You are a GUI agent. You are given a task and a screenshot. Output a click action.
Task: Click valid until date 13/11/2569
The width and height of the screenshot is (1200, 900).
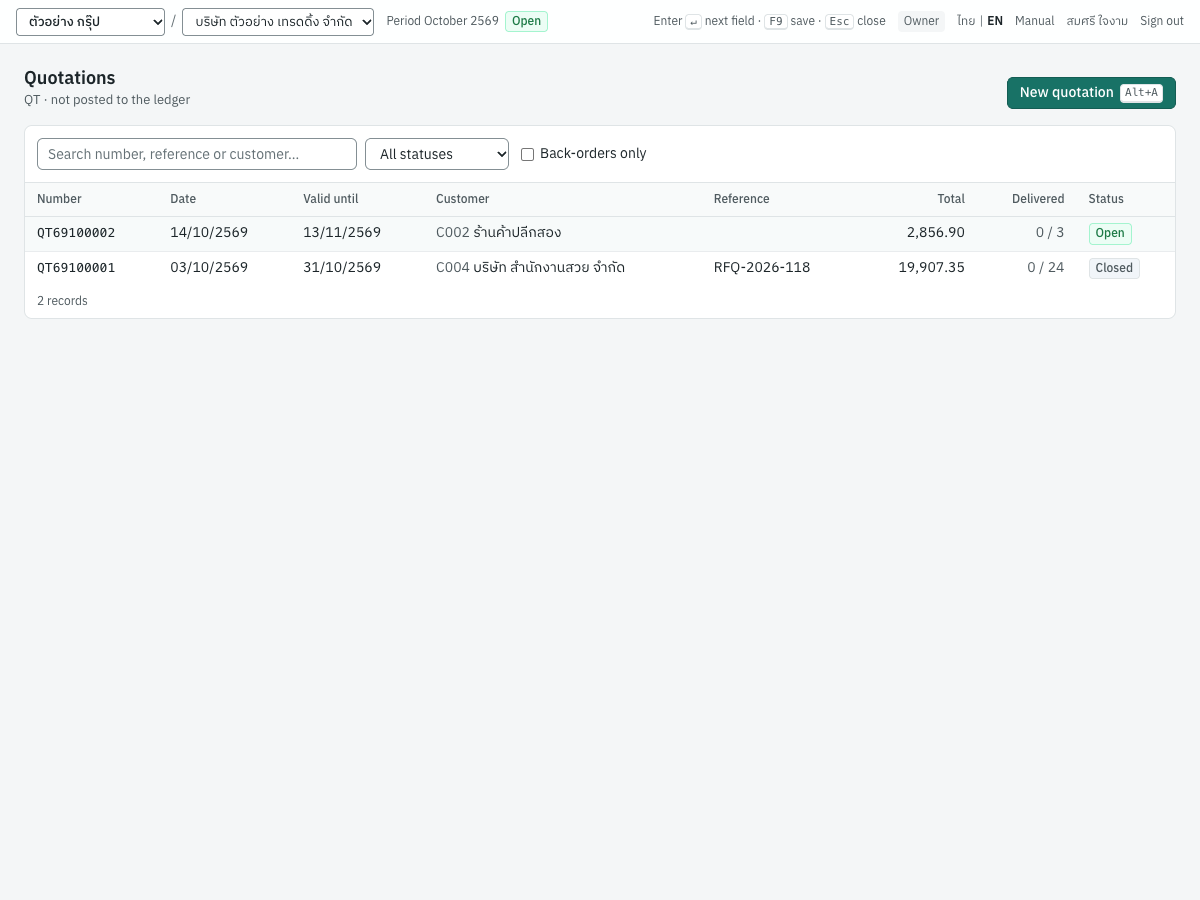point(342,233)
